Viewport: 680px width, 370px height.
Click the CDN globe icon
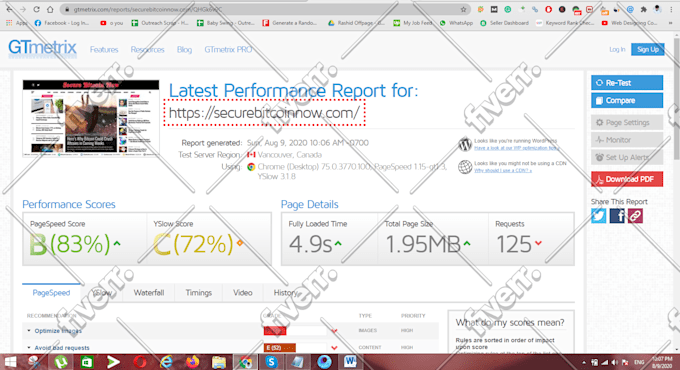[465, 167]
